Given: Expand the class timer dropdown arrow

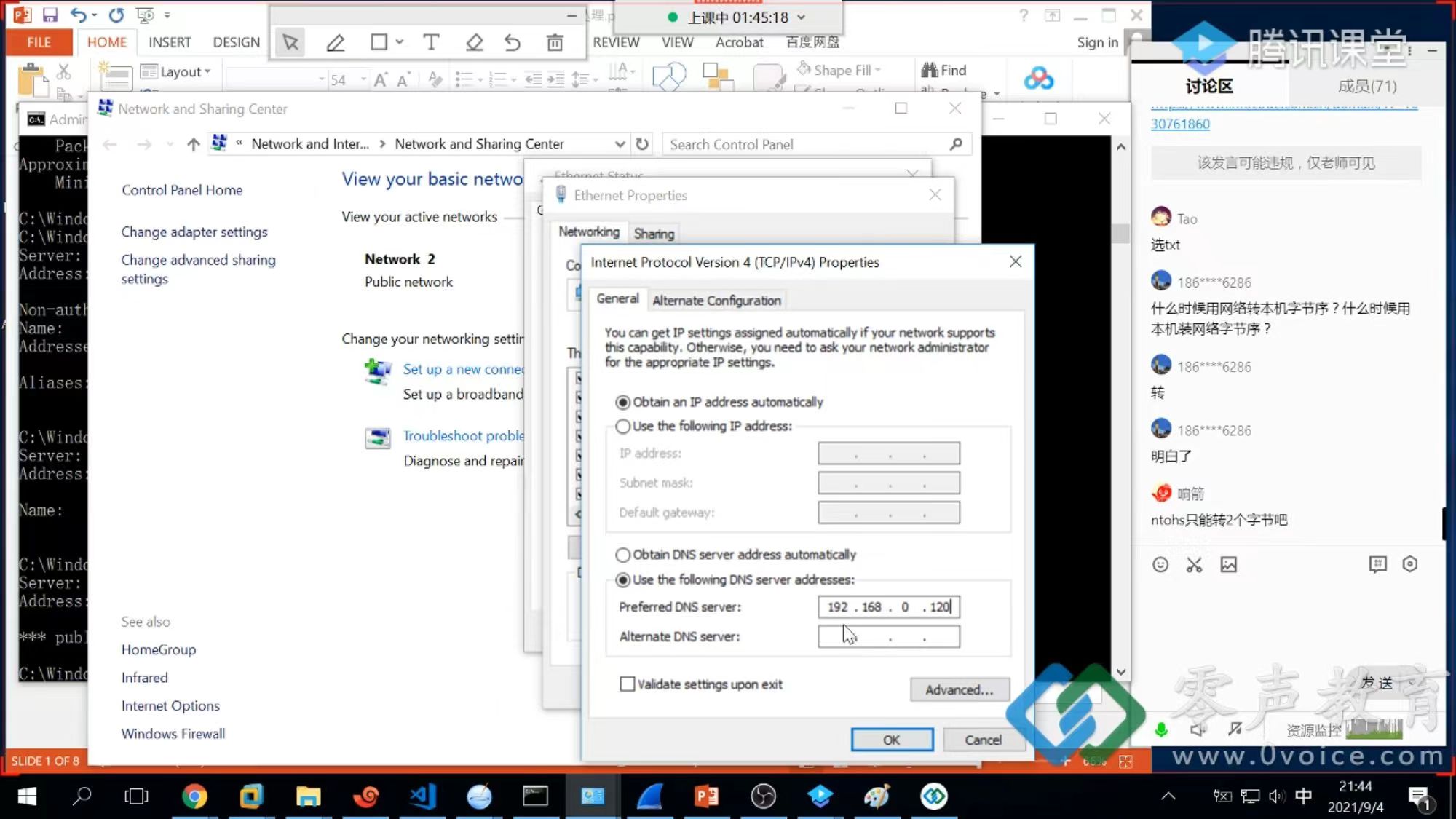Looking at the screenshot, I should pyautogui.click(x=802, y=17).
